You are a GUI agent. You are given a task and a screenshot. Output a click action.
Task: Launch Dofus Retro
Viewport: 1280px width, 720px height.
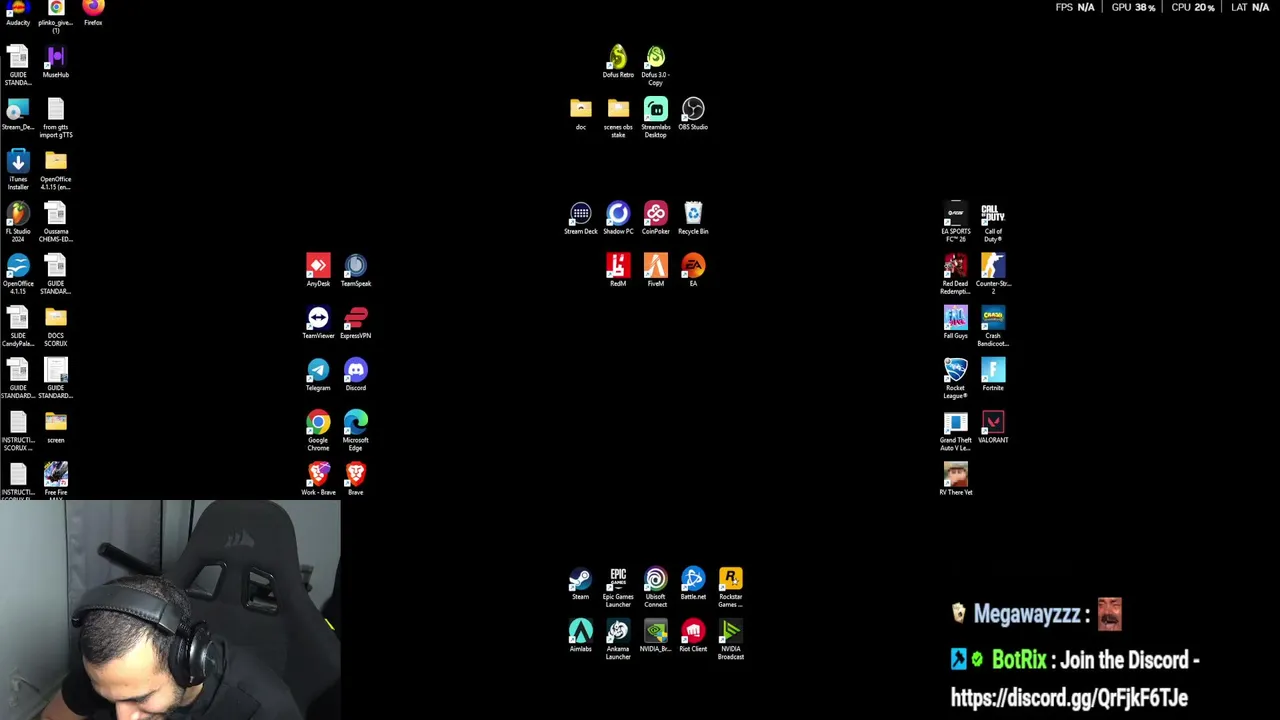(618, 61)
